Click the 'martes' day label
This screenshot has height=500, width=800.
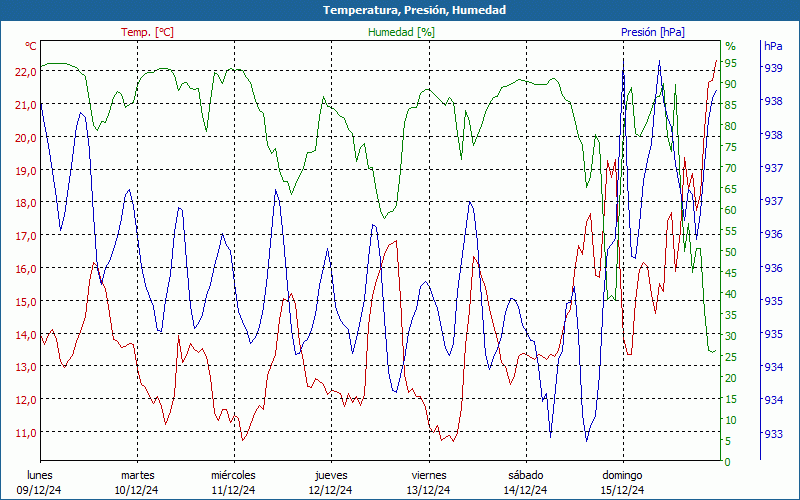[137, 476]
